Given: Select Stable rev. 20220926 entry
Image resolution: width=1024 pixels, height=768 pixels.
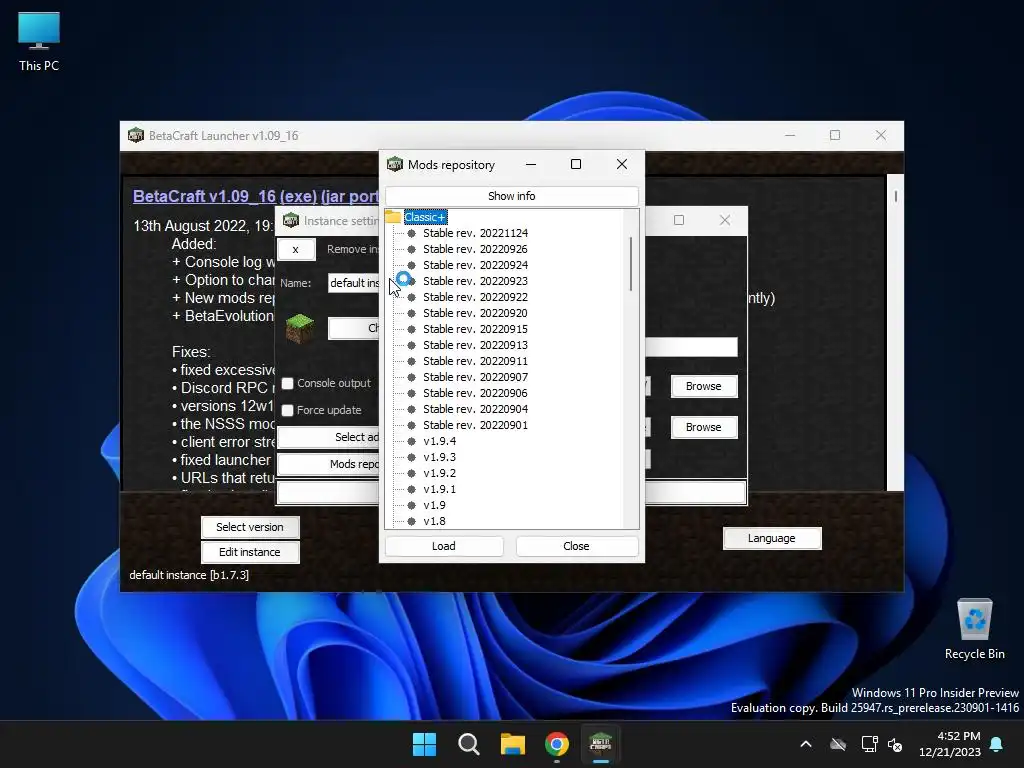Looking at the screenshot, I should (x=475, y=249).
